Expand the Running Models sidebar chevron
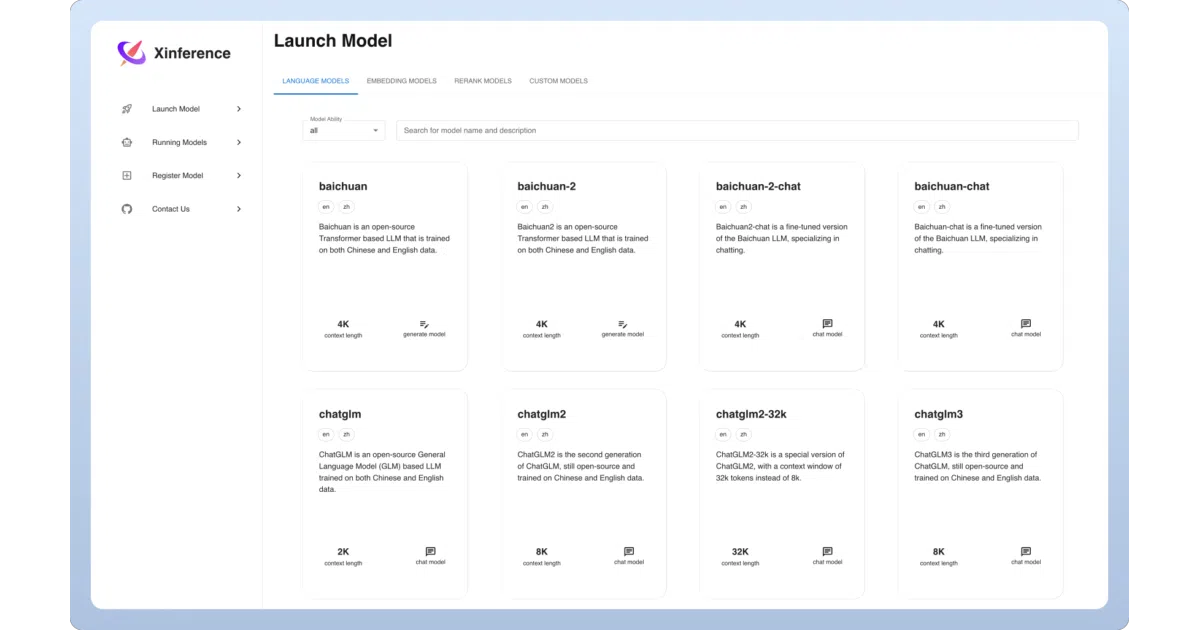 (x=239, y=142)
